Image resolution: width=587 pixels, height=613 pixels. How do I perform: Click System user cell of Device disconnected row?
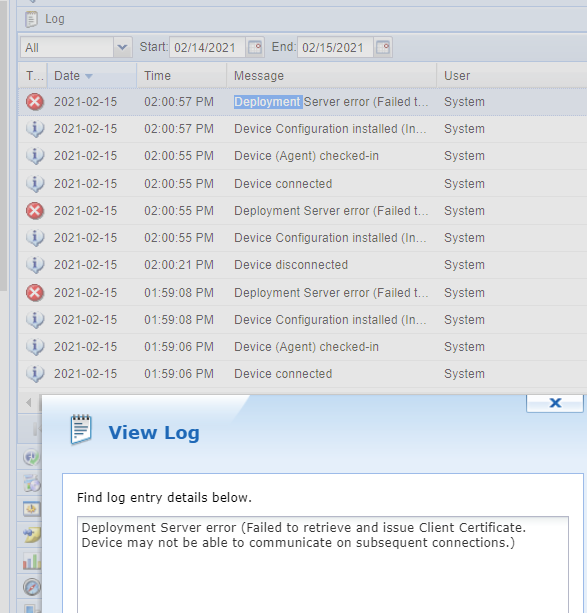click(464, 265)
